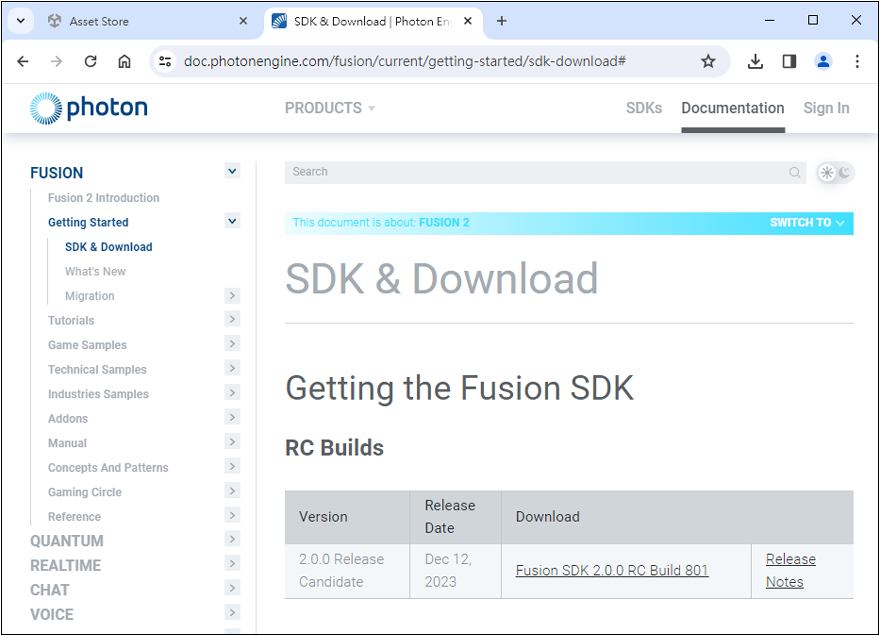Image resolution: width=880 pixels, height=636 pixels.
Task: Click Sign In link
Action: coord(826,108)
